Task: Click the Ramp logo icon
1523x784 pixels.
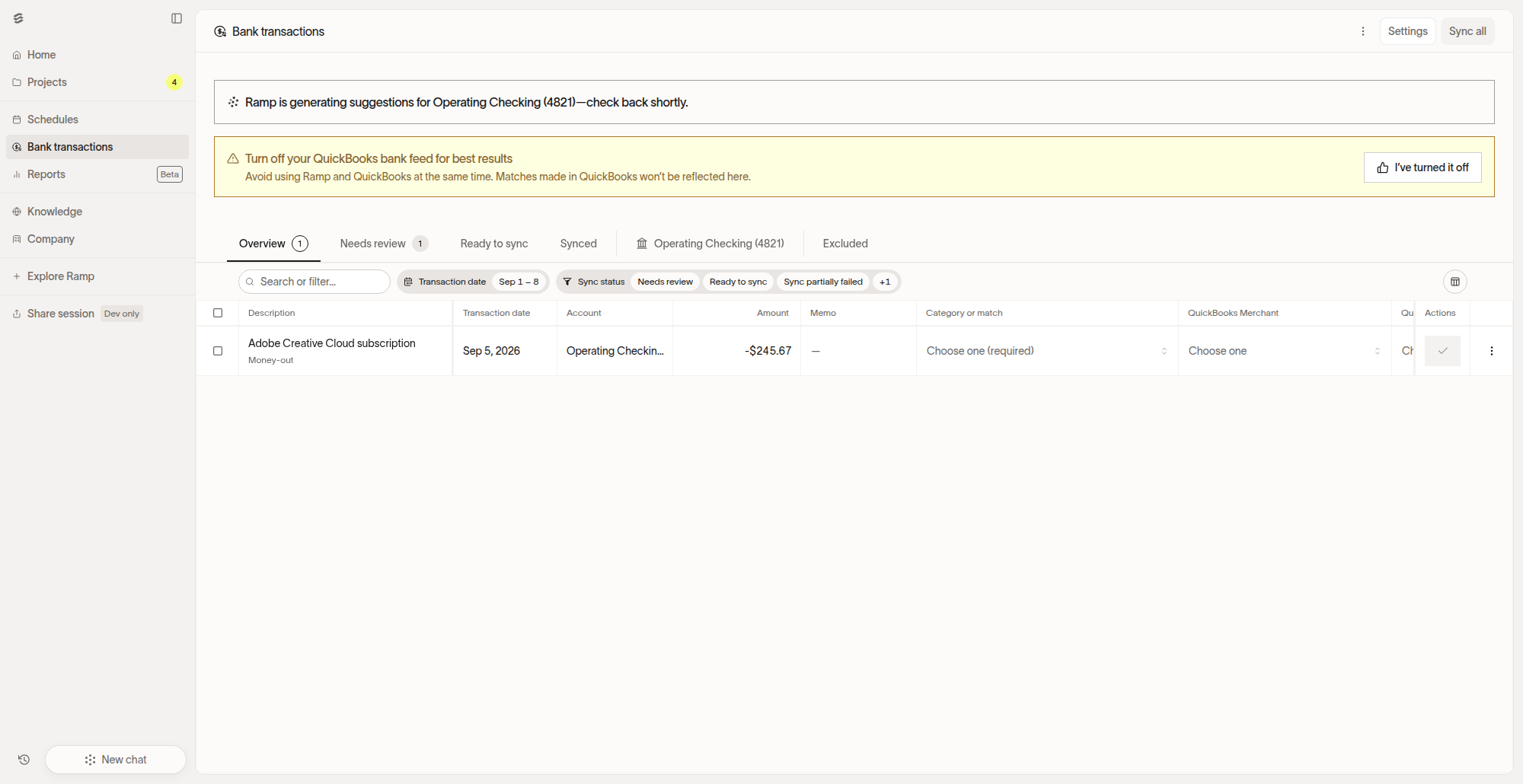Action: click(18, 18)
